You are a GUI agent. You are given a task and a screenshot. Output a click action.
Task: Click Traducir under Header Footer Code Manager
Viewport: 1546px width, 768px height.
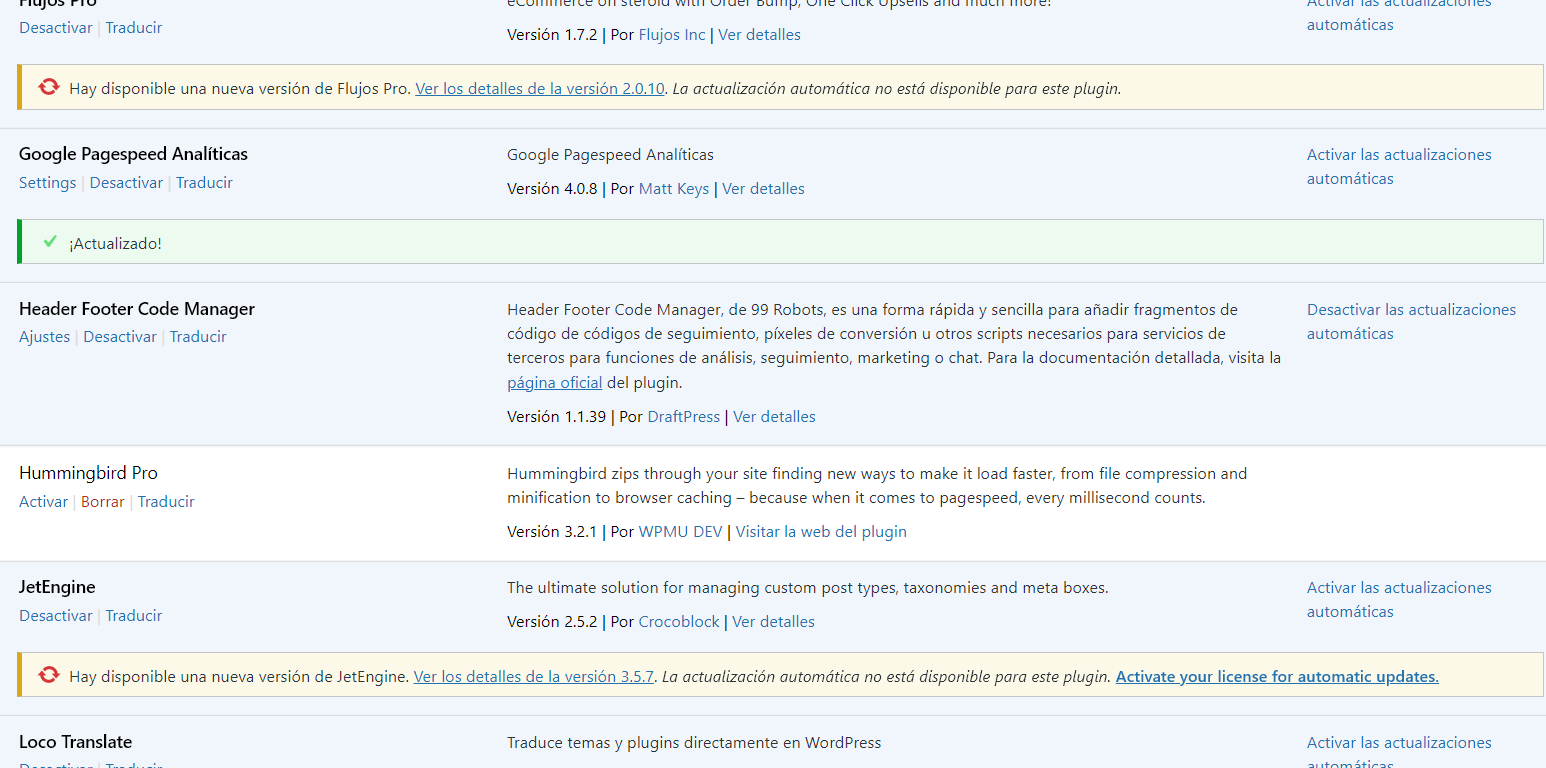198,336
